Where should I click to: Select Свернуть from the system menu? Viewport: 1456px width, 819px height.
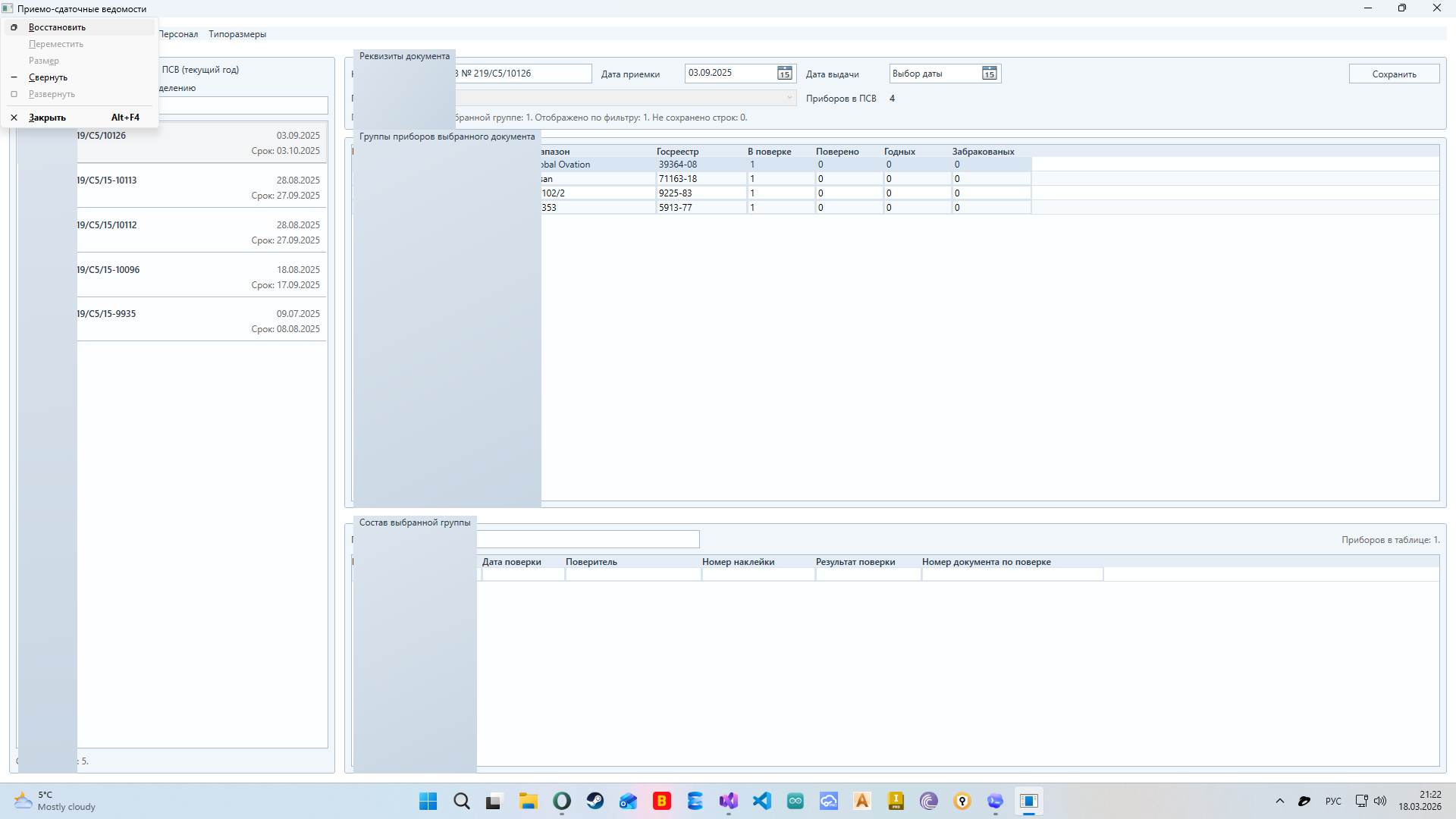tap(48, 77)
